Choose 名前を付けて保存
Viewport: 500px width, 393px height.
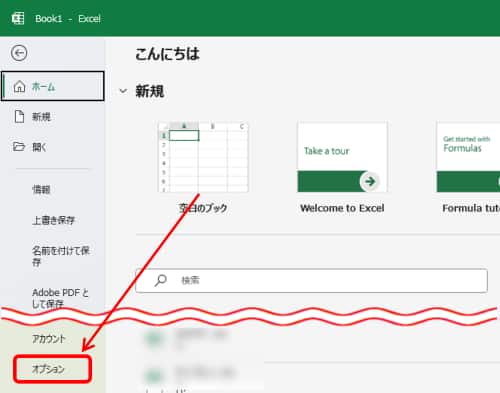61,256
